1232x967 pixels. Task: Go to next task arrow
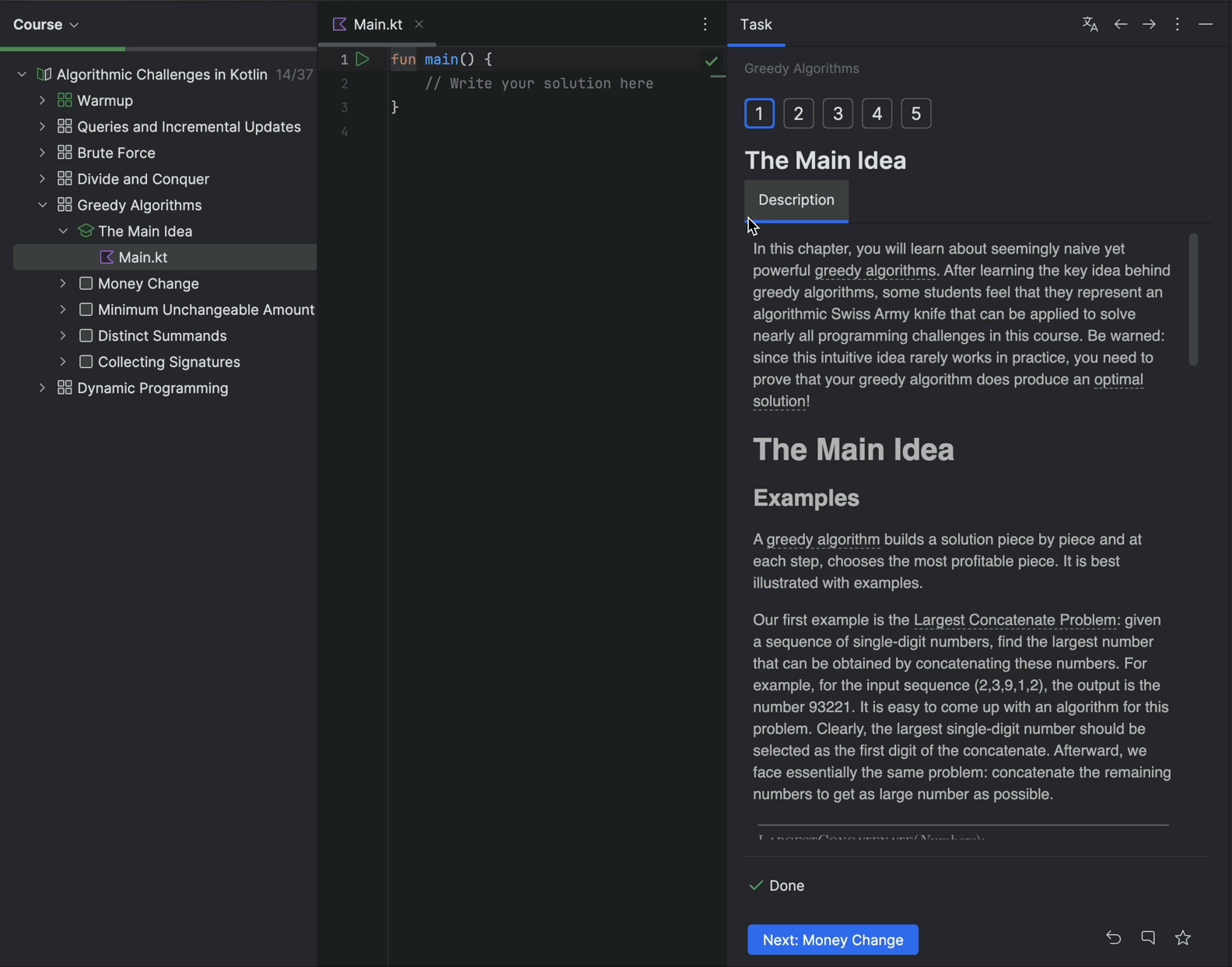pos(1149,24)
